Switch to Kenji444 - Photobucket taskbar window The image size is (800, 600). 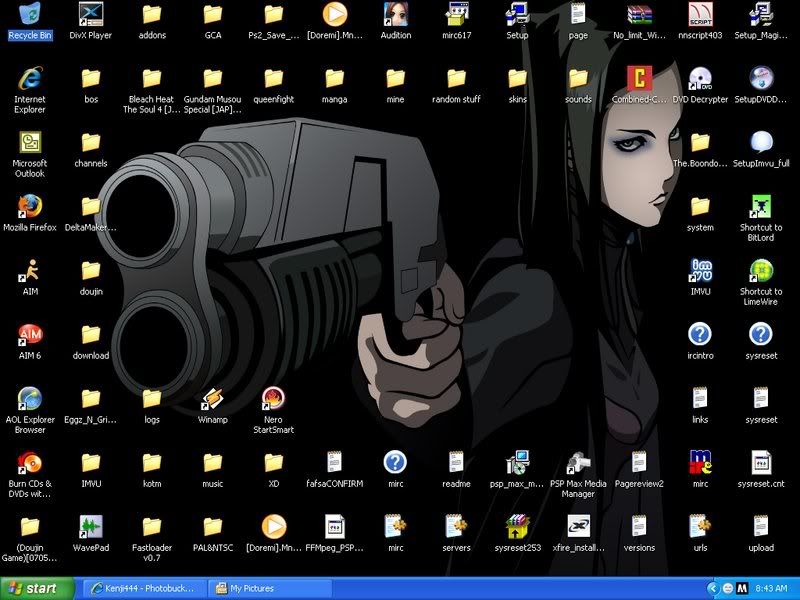[x=144, y=588]
